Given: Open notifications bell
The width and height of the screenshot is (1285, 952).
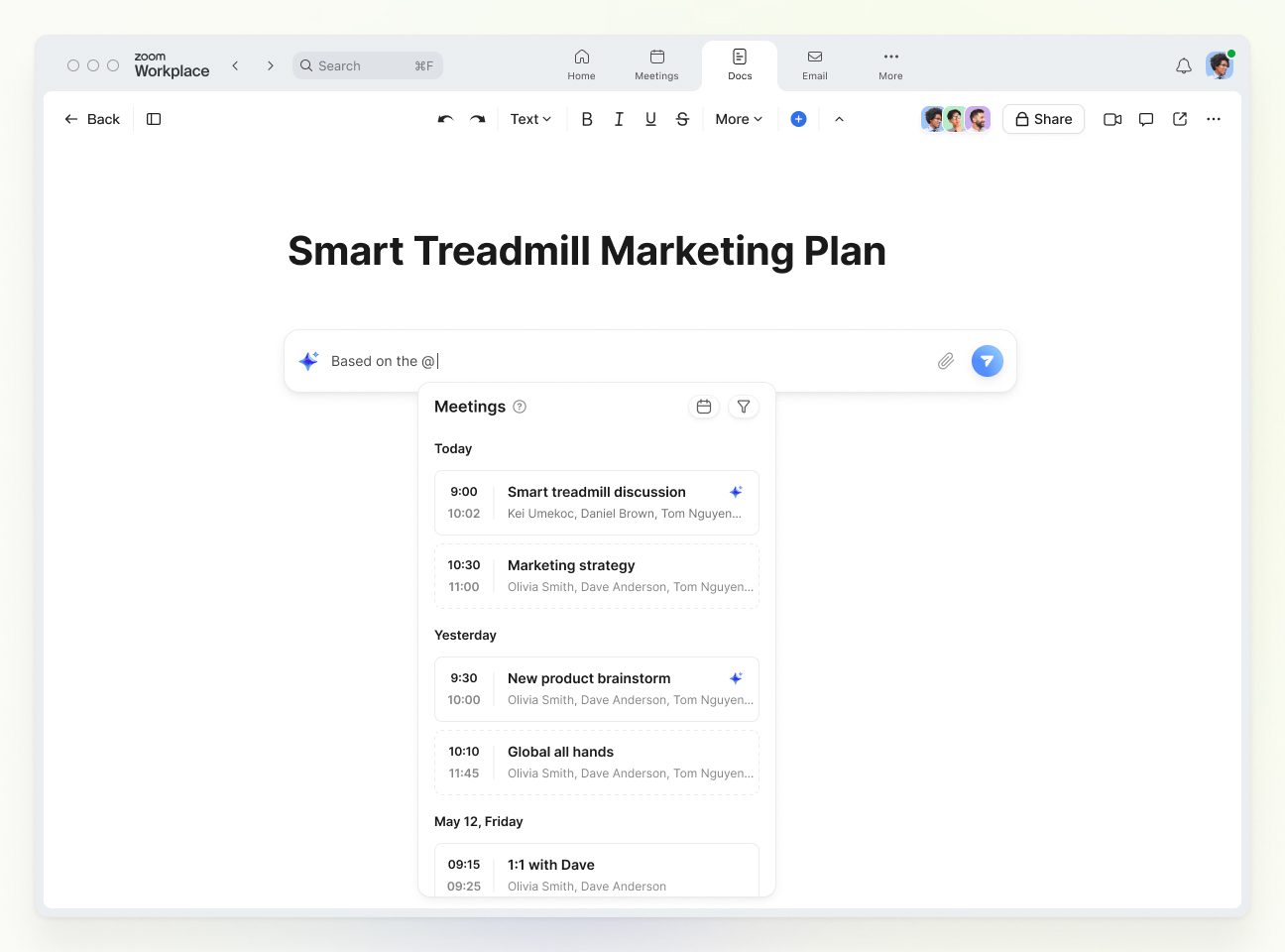Looking at the screenshot, I should (x=1183, y=66).
